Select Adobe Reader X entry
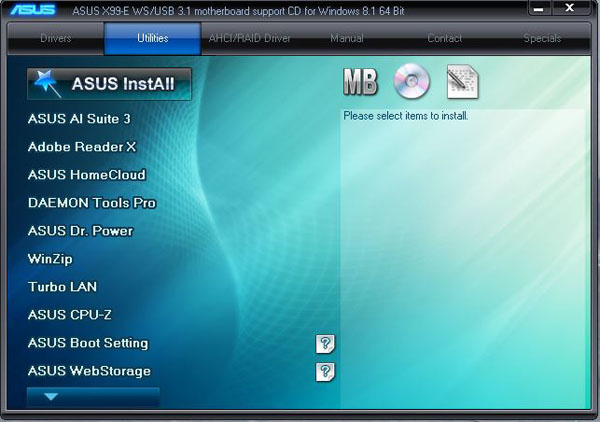This screenshot has width=600, height=422. pyautogui.click(x=82, y=147)
